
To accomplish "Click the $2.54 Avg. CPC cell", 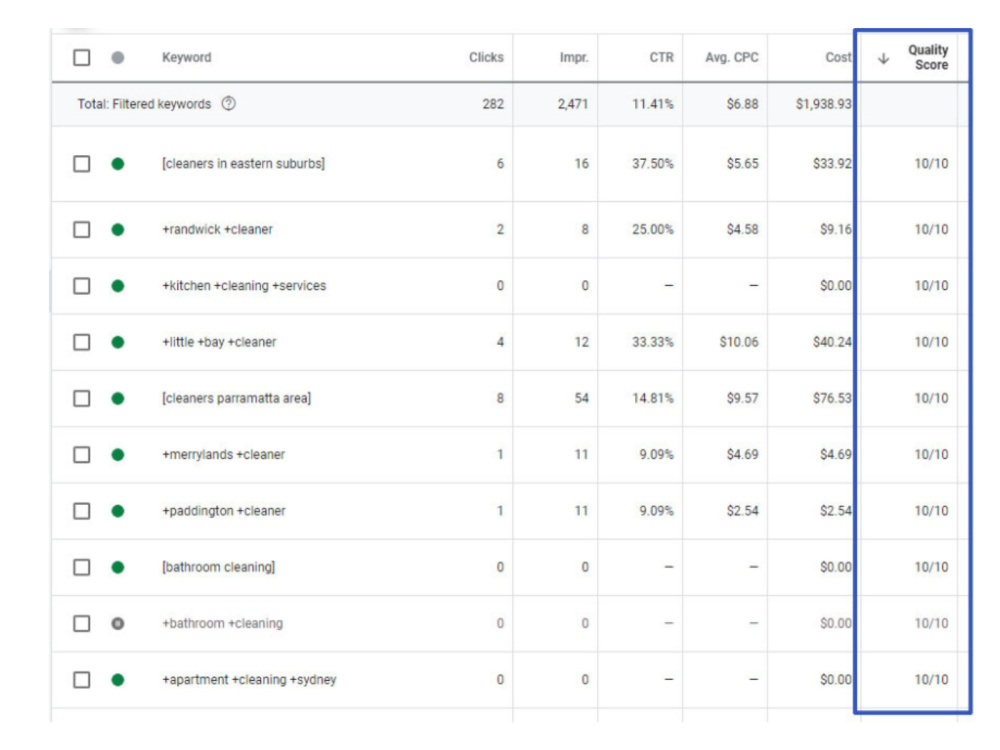I will [x=742, y=511].
